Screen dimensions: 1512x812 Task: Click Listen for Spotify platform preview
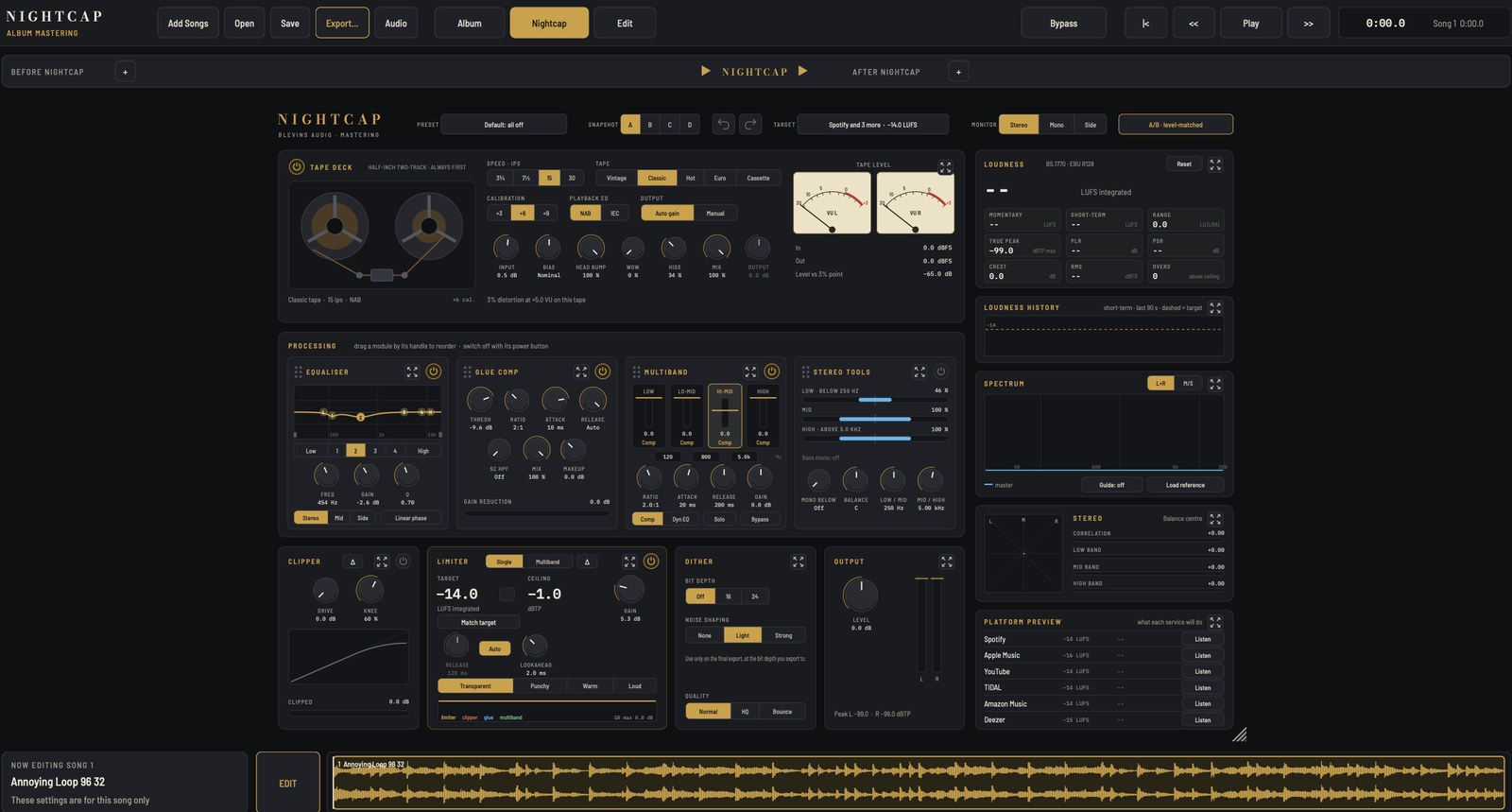(x=1203, y=639)
